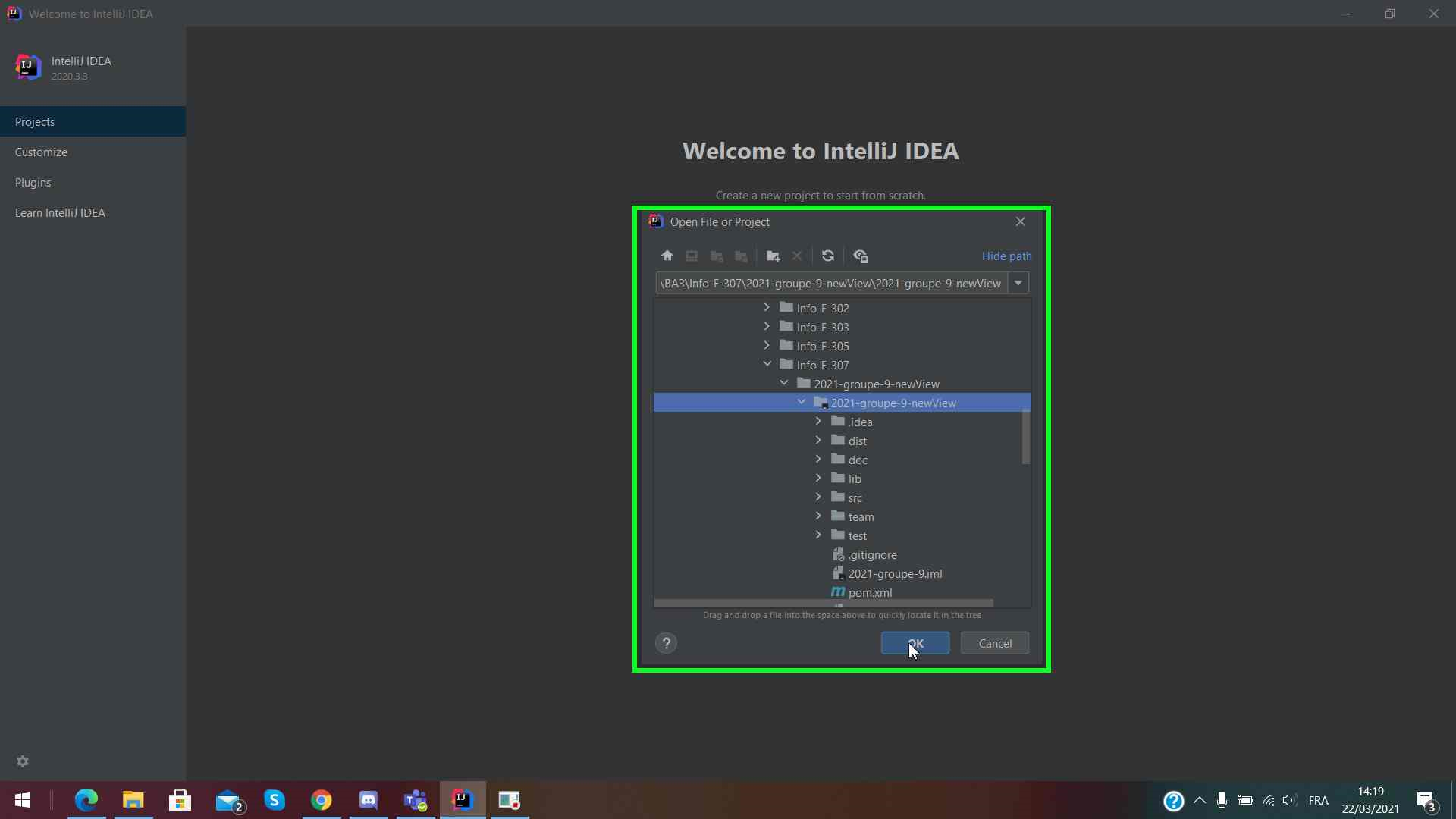Collapse the Info-F-307 folder
The width and height of the screenshot is (1456, 819).
[x=767, y=365]
